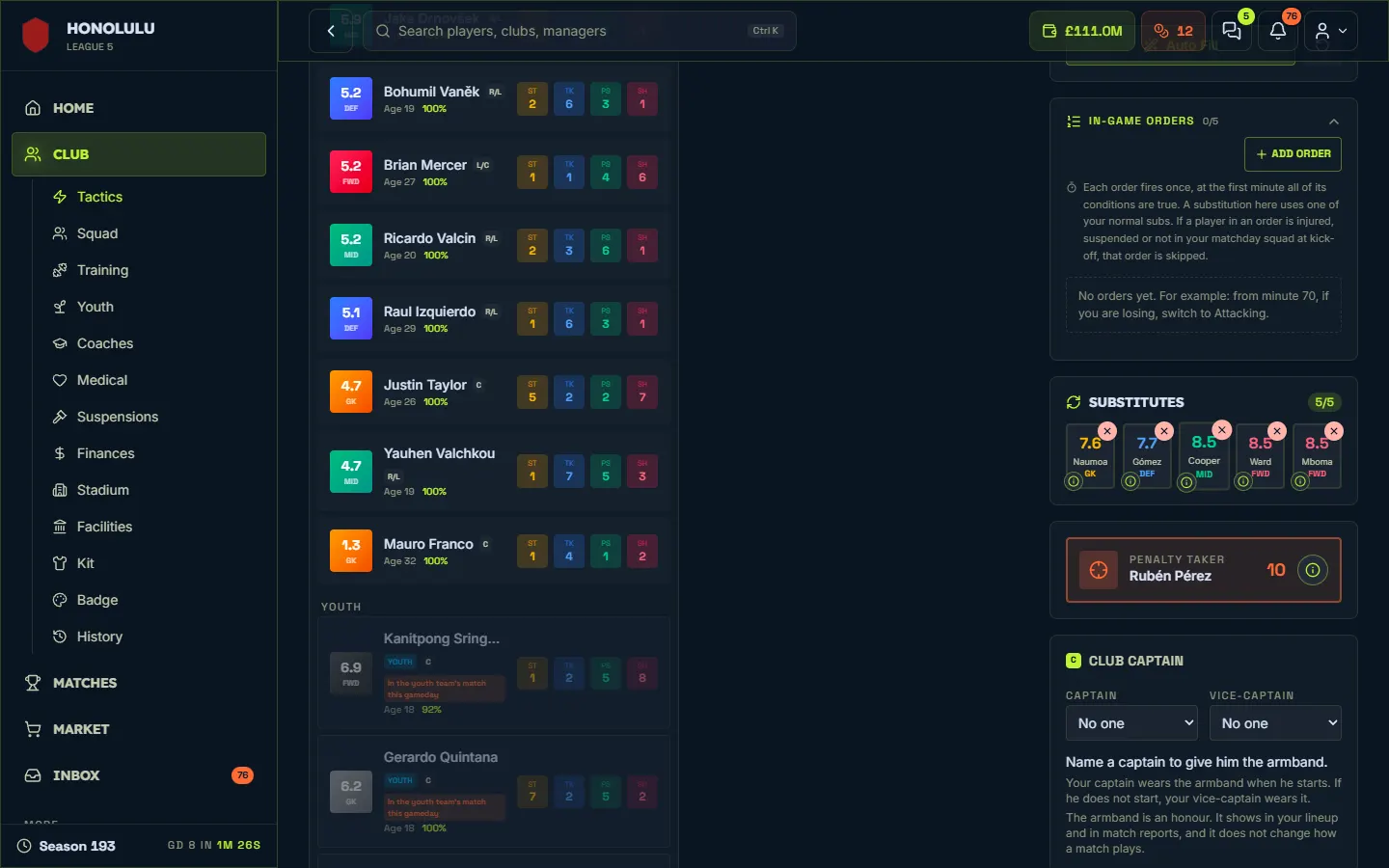This screenshot has width=1389, height=868.
Task: Remove Mboma from the substitutes
Action: click(1334, 431)
